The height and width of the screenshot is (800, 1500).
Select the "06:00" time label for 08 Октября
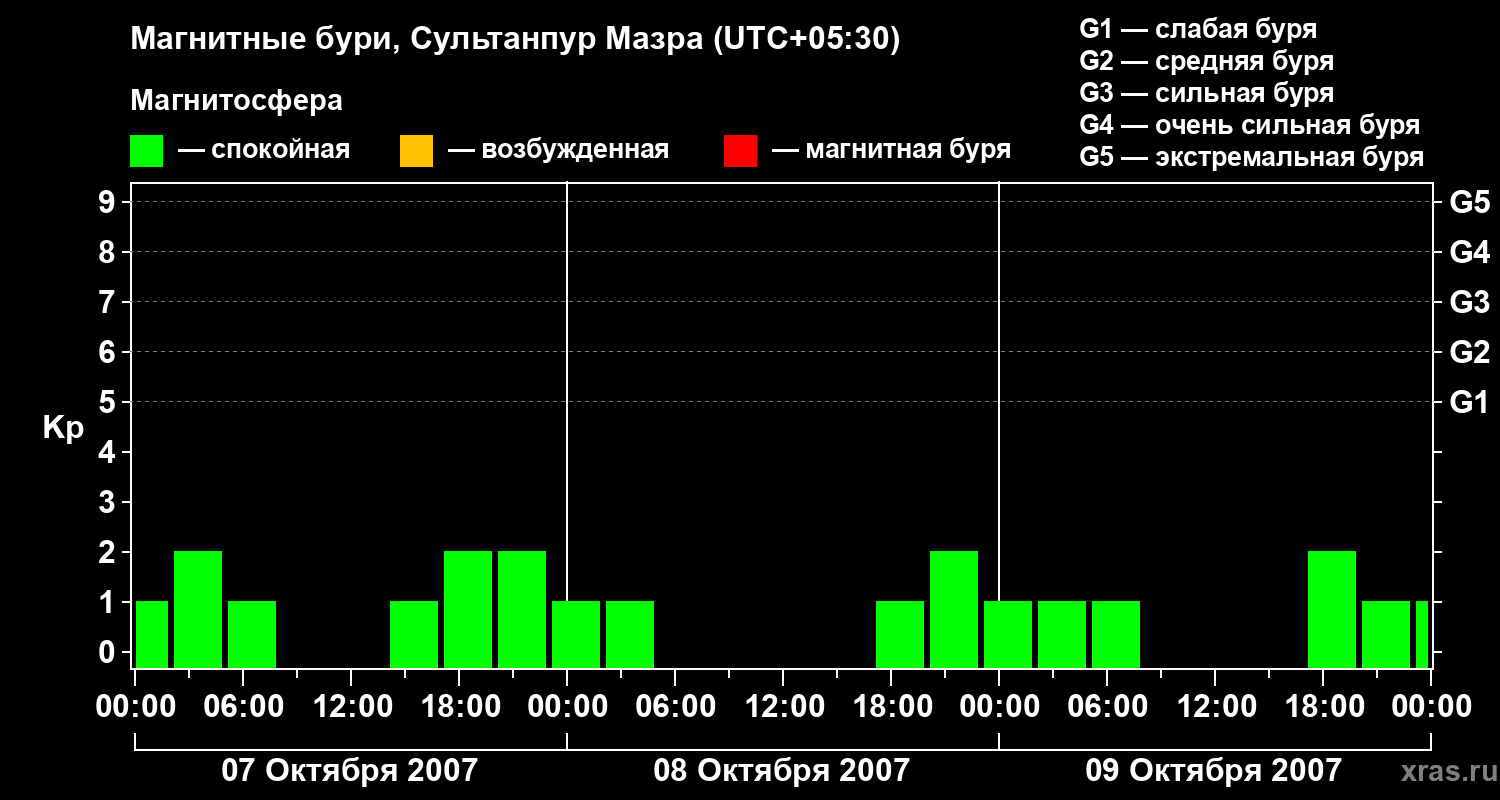click(x=674, y=707)
